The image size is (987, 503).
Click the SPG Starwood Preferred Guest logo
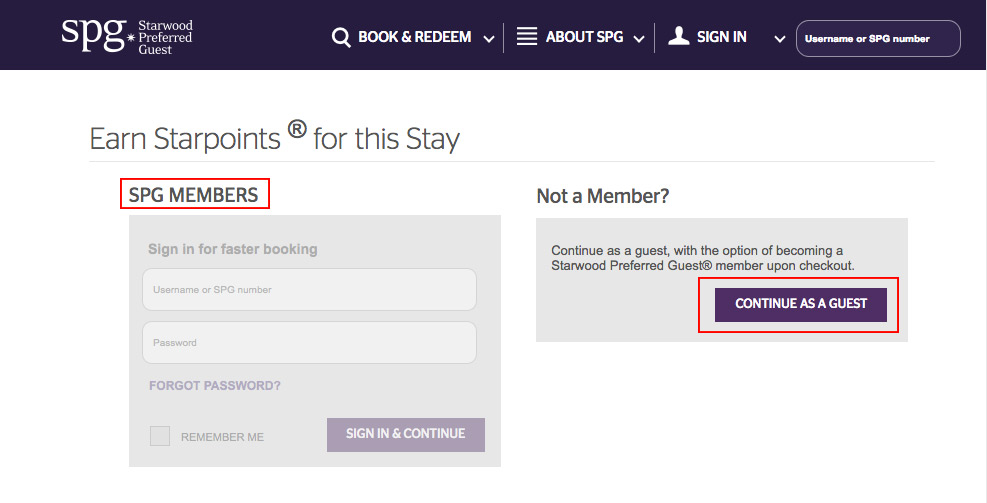pyautogui.click(x=127, y=37)
